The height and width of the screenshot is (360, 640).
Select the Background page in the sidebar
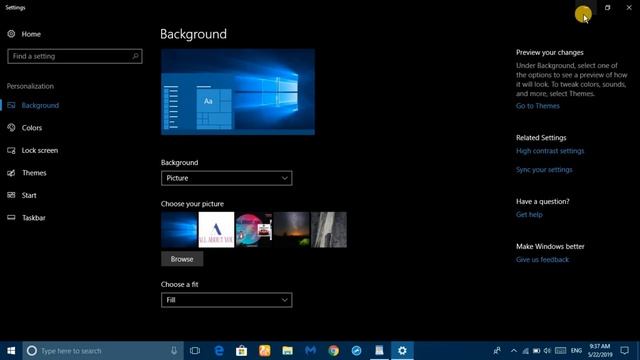[x=40, y=105]
